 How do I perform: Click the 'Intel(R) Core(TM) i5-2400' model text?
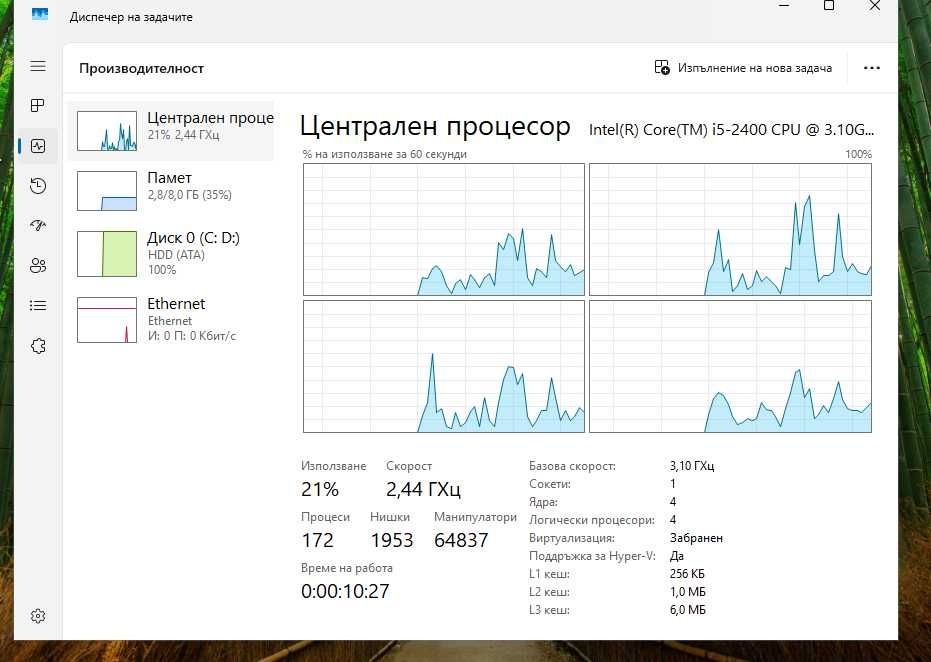(732, 129)
